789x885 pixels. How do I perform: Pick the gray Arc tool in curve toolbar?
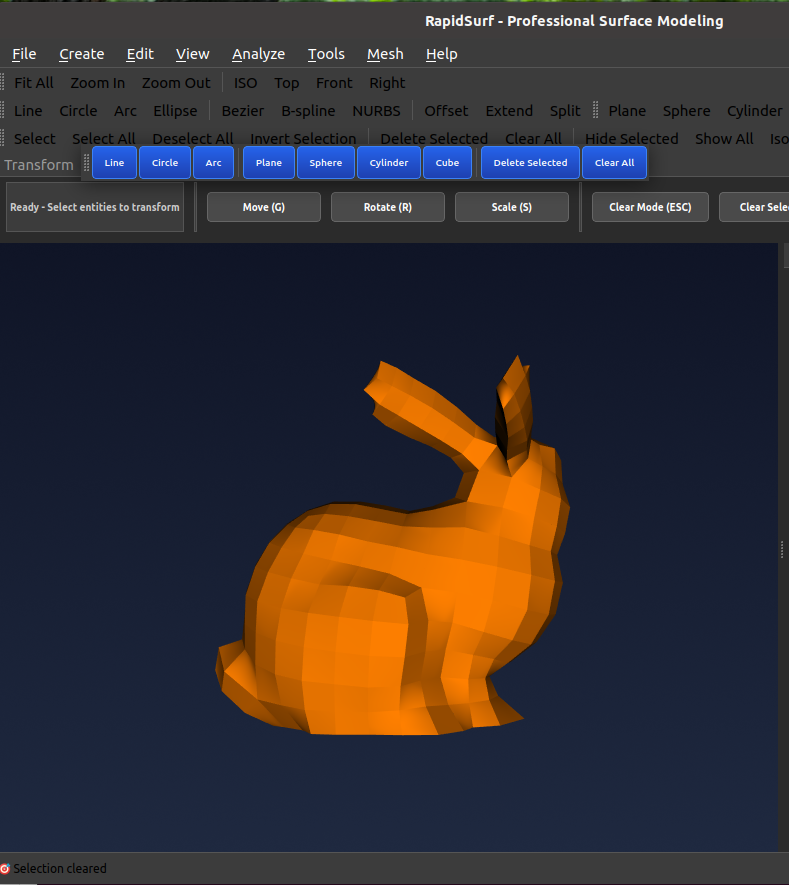pos(125,111)
